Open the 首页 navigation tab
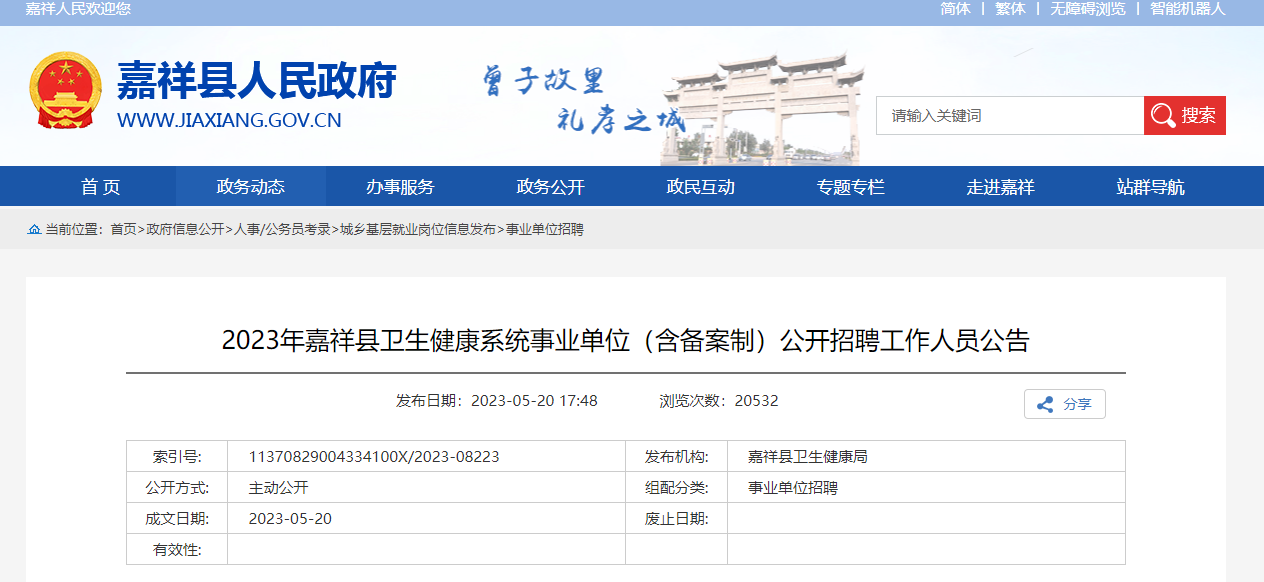 point(101,187)
